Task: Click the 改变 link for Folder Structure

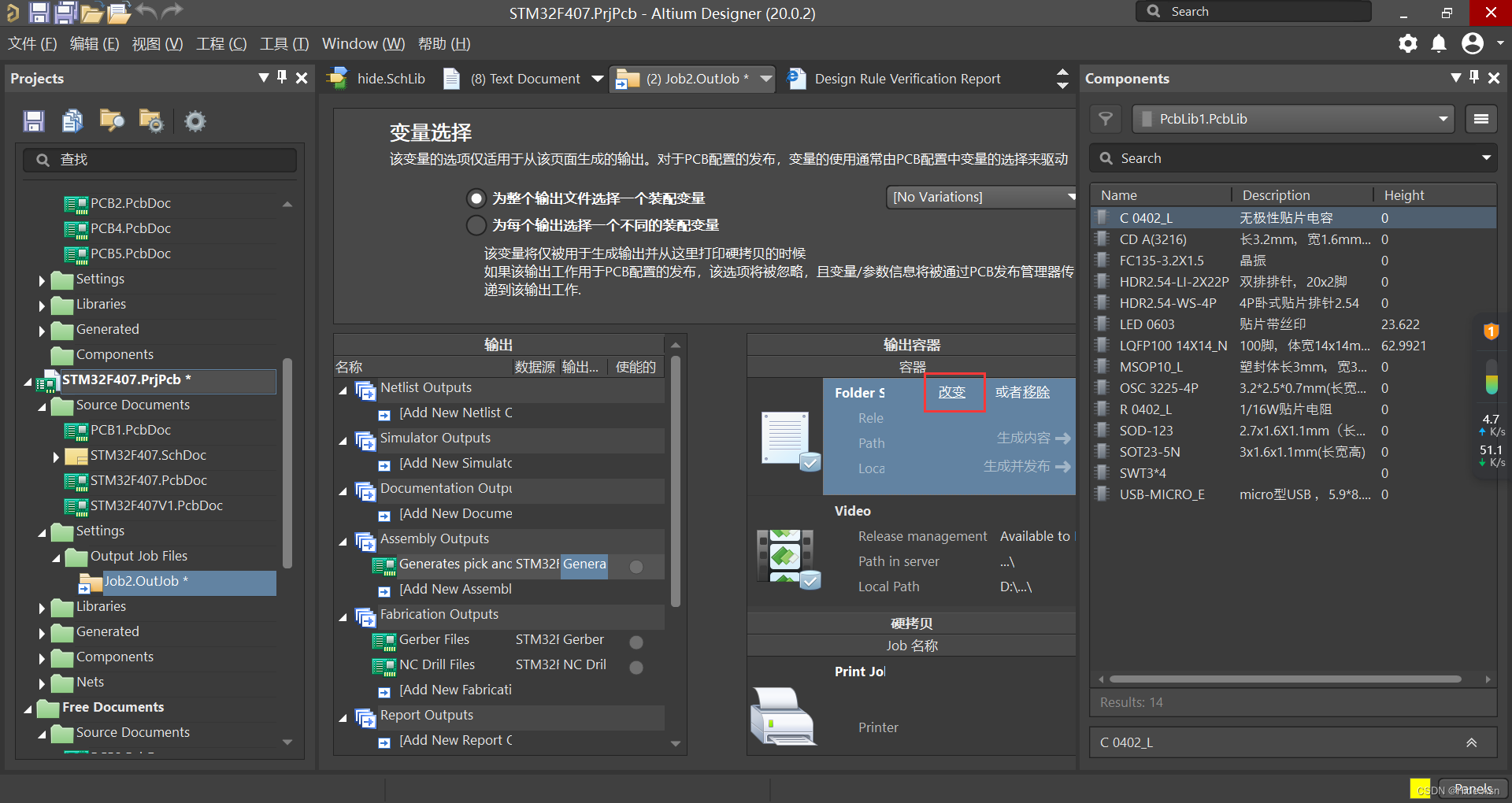Action: (951, 392)
